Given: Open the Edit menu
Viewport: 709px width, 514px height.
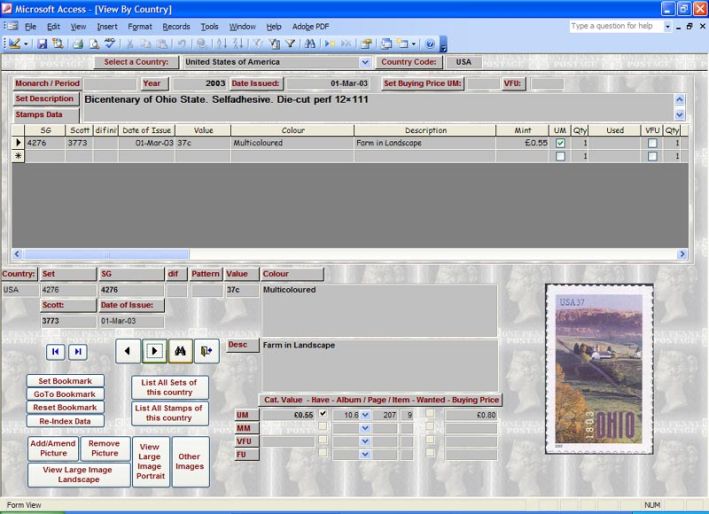Looking at the screenshot, I should coord(53,27).
